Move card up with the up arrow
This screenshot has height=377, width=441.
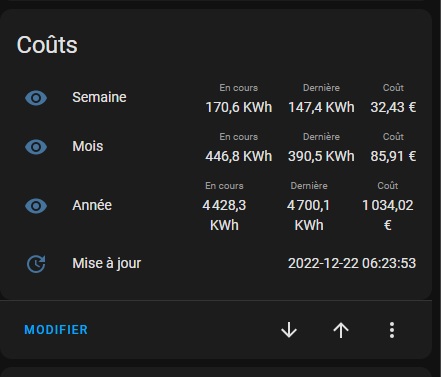[x=341, y=330]
